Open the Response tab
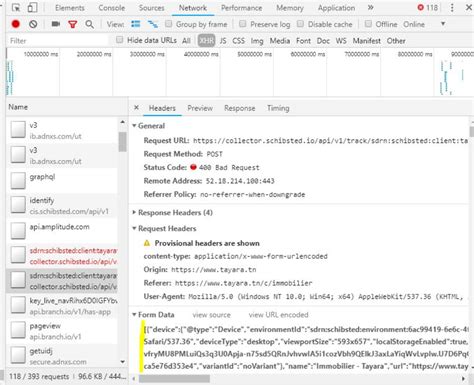Screen dimensions: 474x385 tap(239, 108)
